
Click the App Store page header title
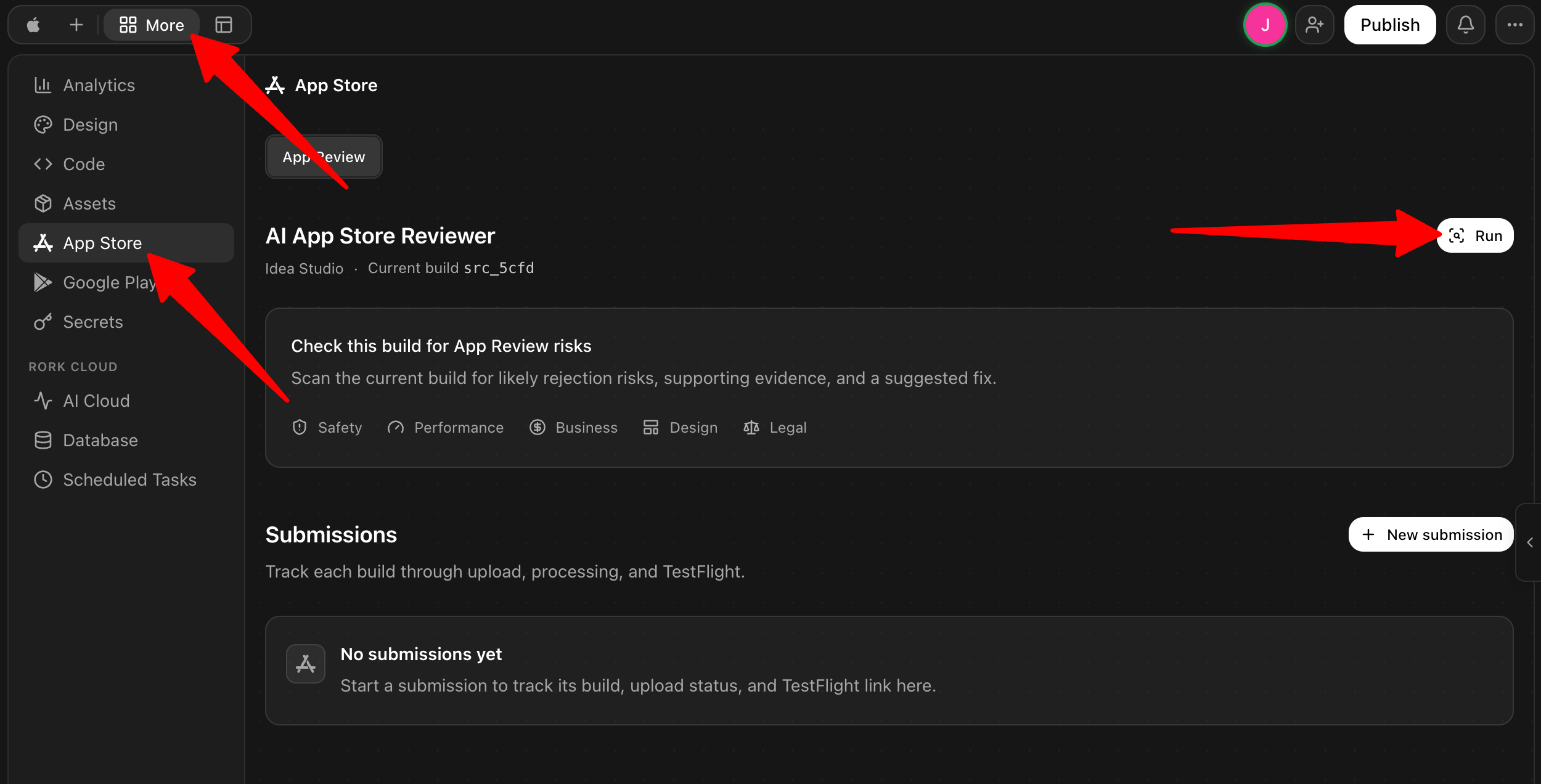coord(336,85)
